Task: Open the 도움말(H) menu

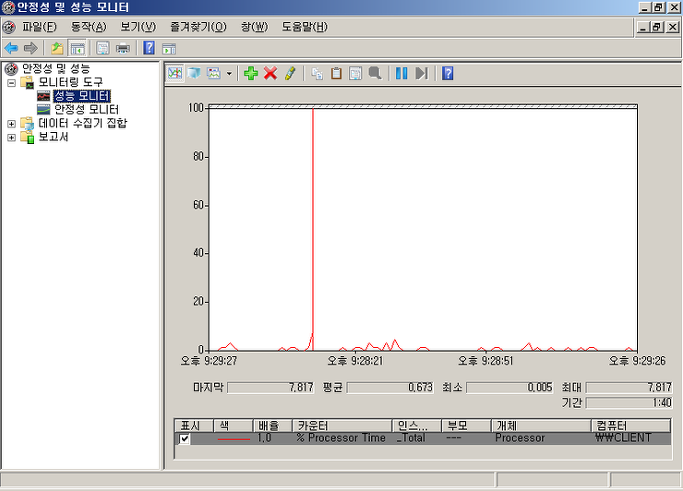Action: (x=304, y=27)
